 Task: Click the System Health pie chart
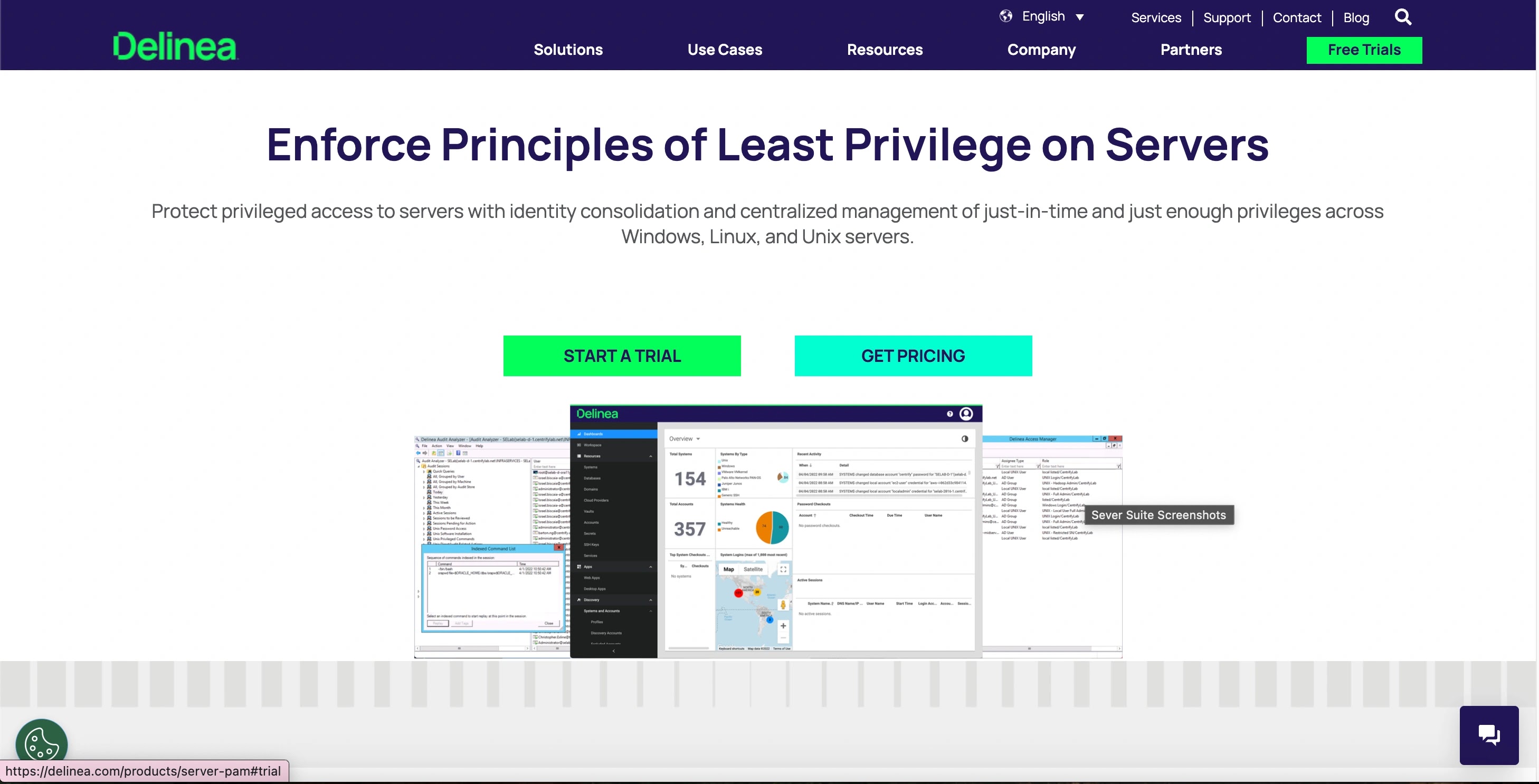coord(772,528)
